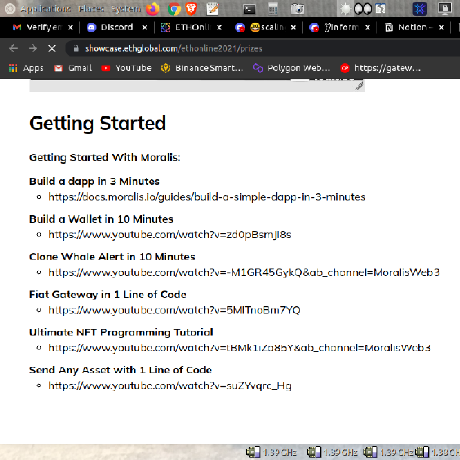Click the Getting Started With Moralis text
Screen dimensions: 460x460
pyautogui.click(x=105, y=157)
